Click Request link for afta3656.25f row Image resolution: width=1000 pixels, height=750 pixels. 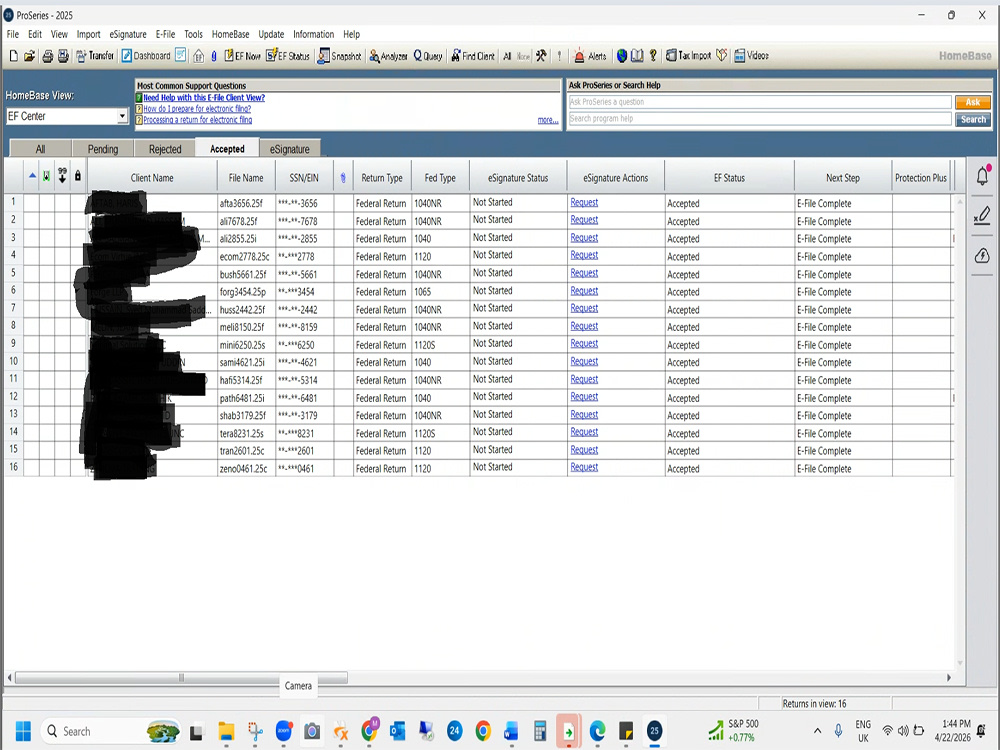tap(584, 202)
